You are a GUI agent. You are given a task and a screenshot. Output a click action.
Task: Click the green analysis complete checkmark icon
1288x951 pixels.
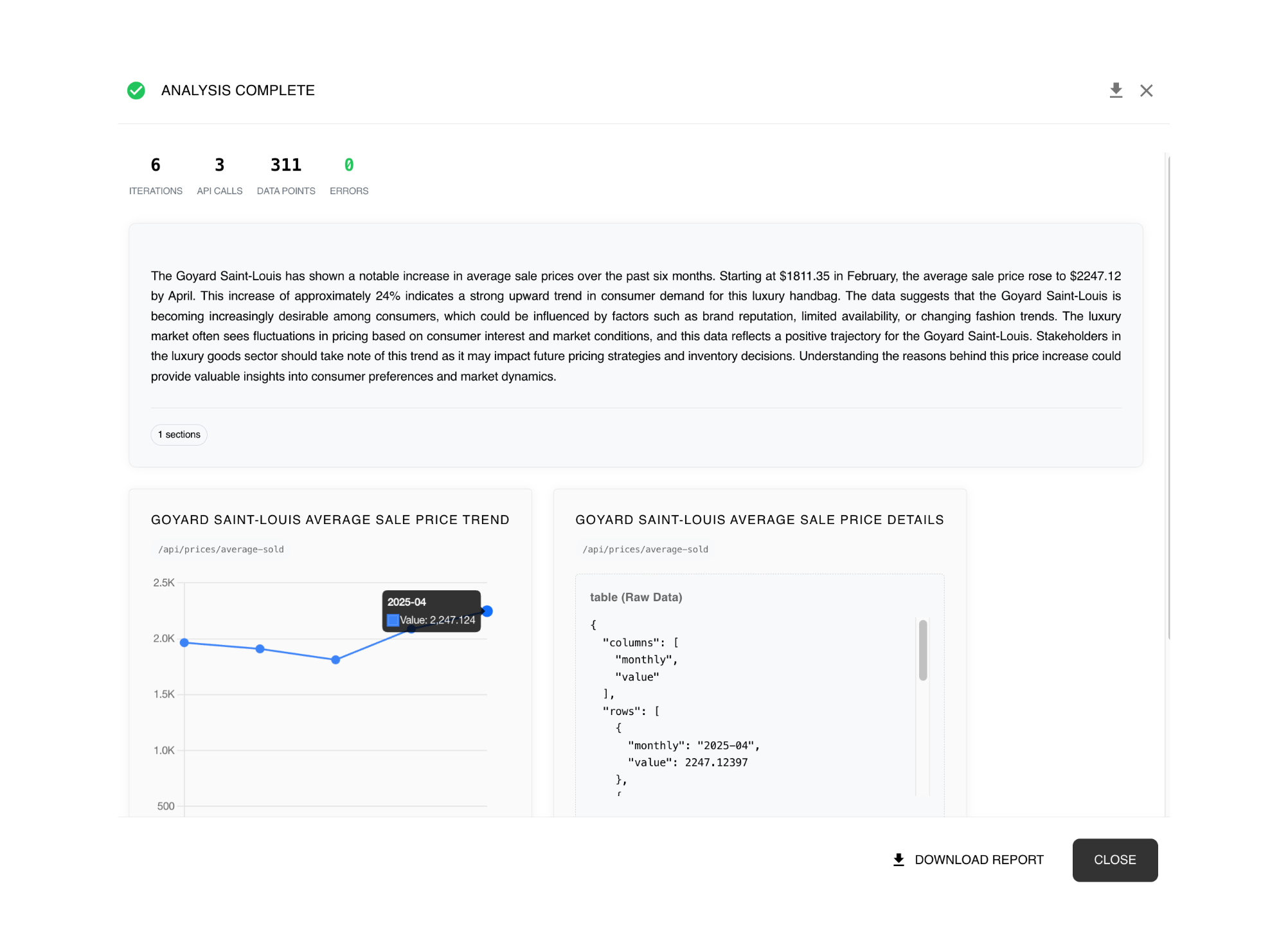coord(136,91)
